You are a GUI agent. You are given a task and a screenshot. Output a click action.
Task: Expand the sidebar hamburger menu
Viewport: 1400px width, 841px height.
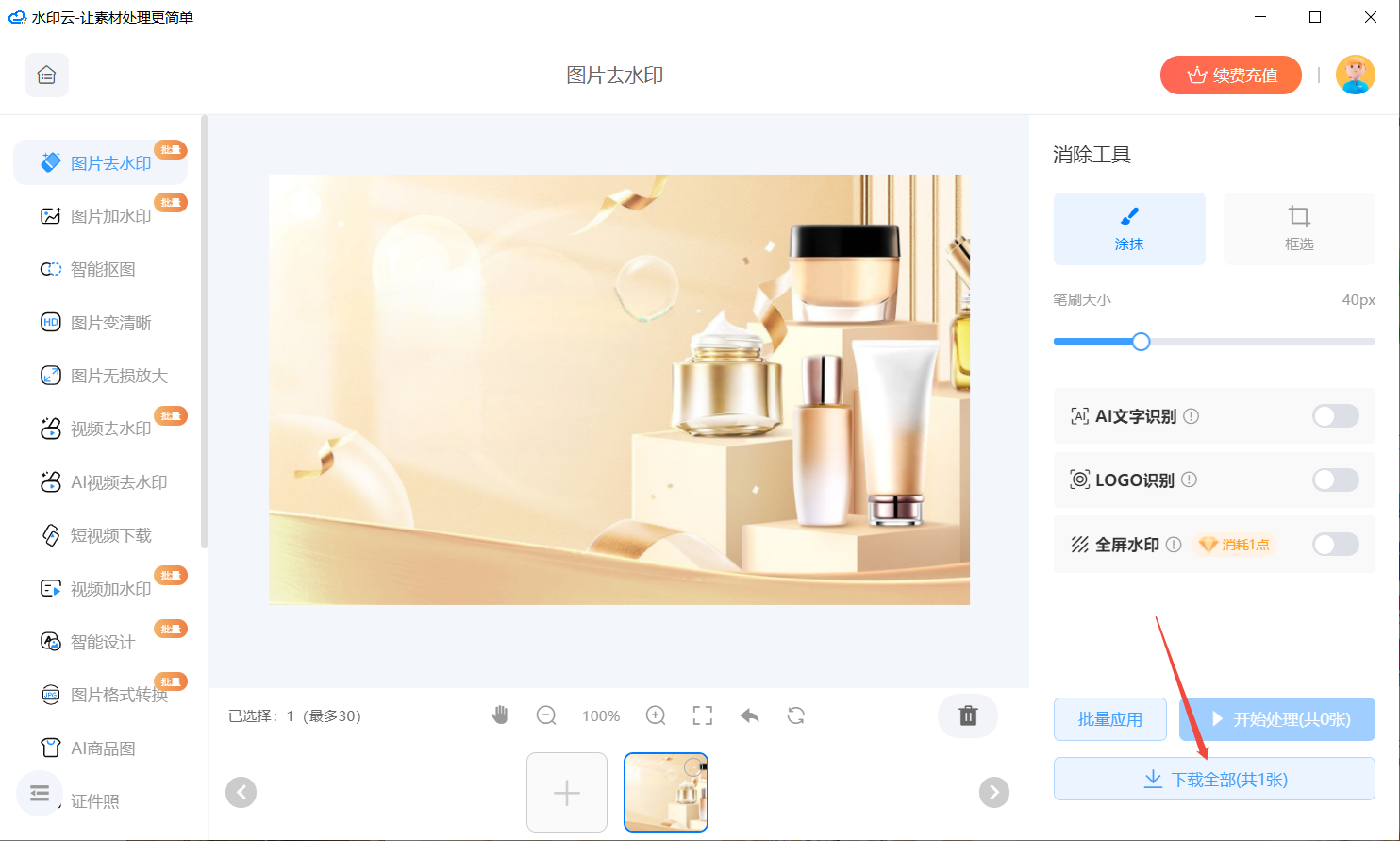click(x=40, y=793)
